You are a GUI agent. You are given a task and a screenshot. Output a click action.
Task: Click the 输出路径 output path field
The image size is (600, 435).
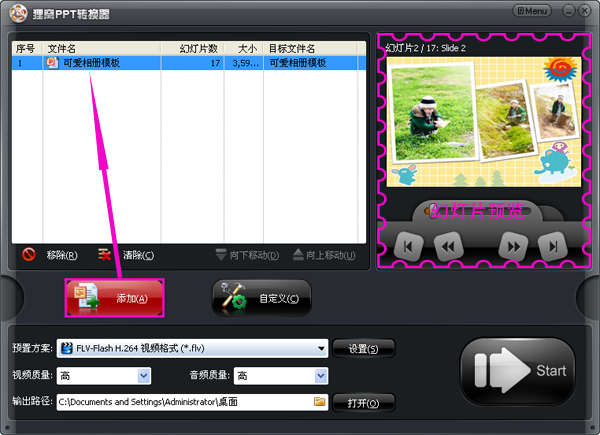[192, 402]
